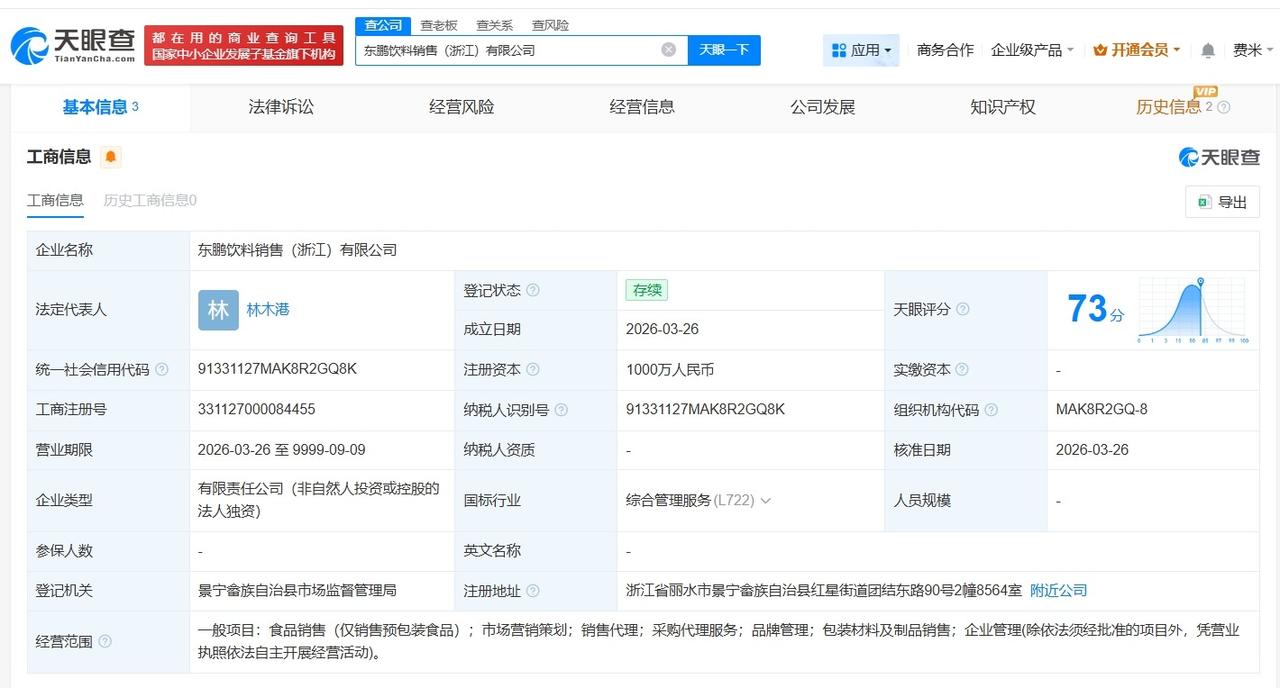The width and height of the screenshot is (1280, 688).
Task: Switch to the 查老板 search tab
Action: tap(438, 25)
